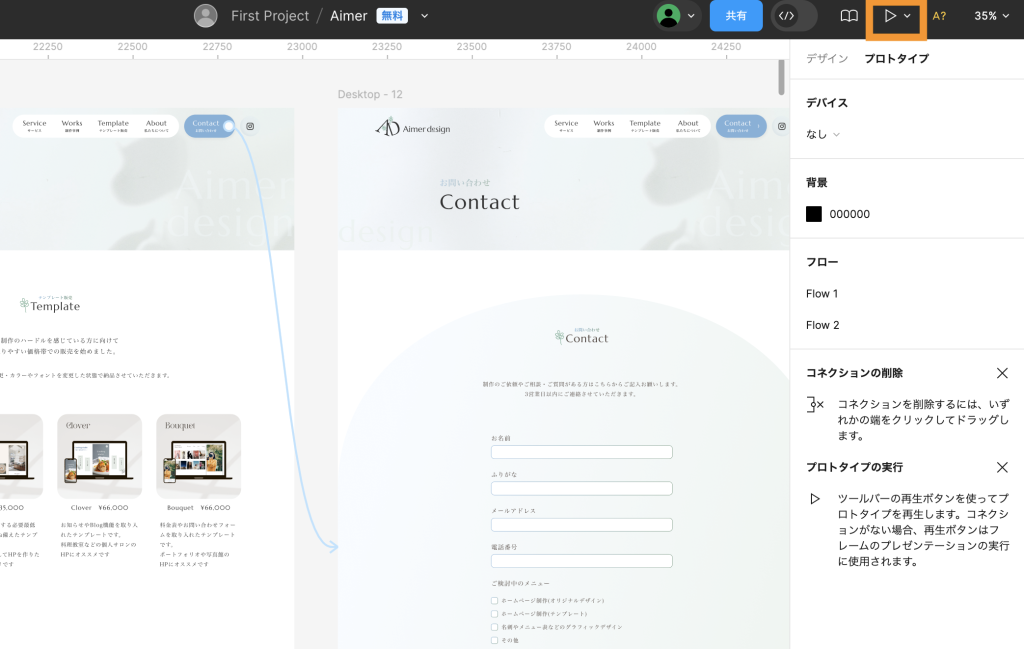
Task: Click the black 背景 color swatch
Action: point(814,214)
